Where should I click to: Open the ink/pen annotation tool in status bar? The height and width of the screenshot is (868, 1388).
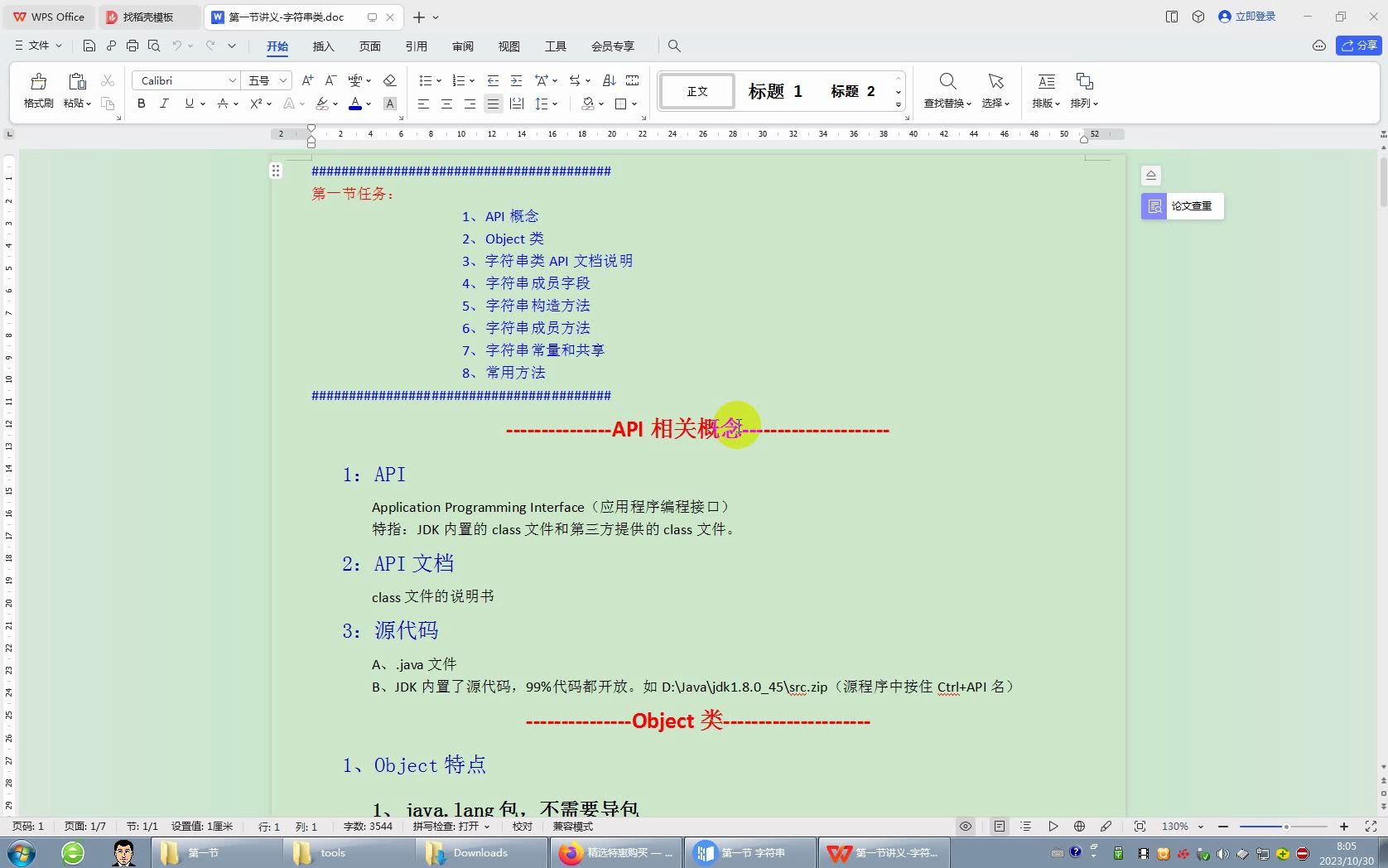1106,826
